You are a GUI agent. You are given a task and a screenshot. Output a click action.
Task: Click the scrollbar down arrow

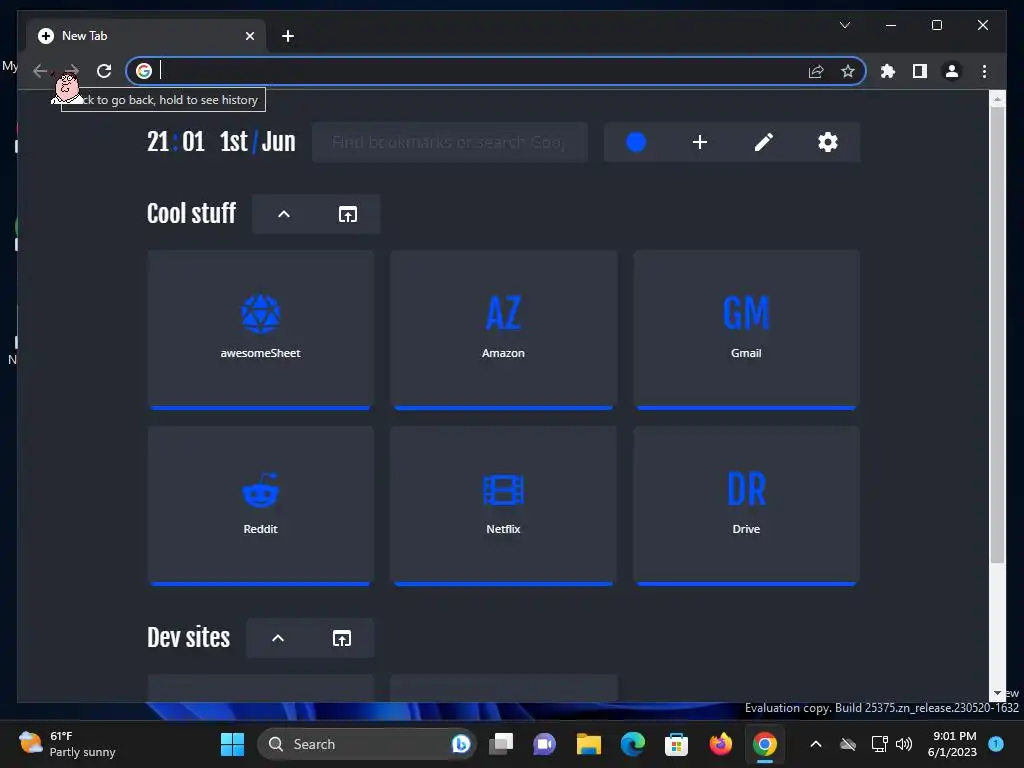tap(997, 693)
